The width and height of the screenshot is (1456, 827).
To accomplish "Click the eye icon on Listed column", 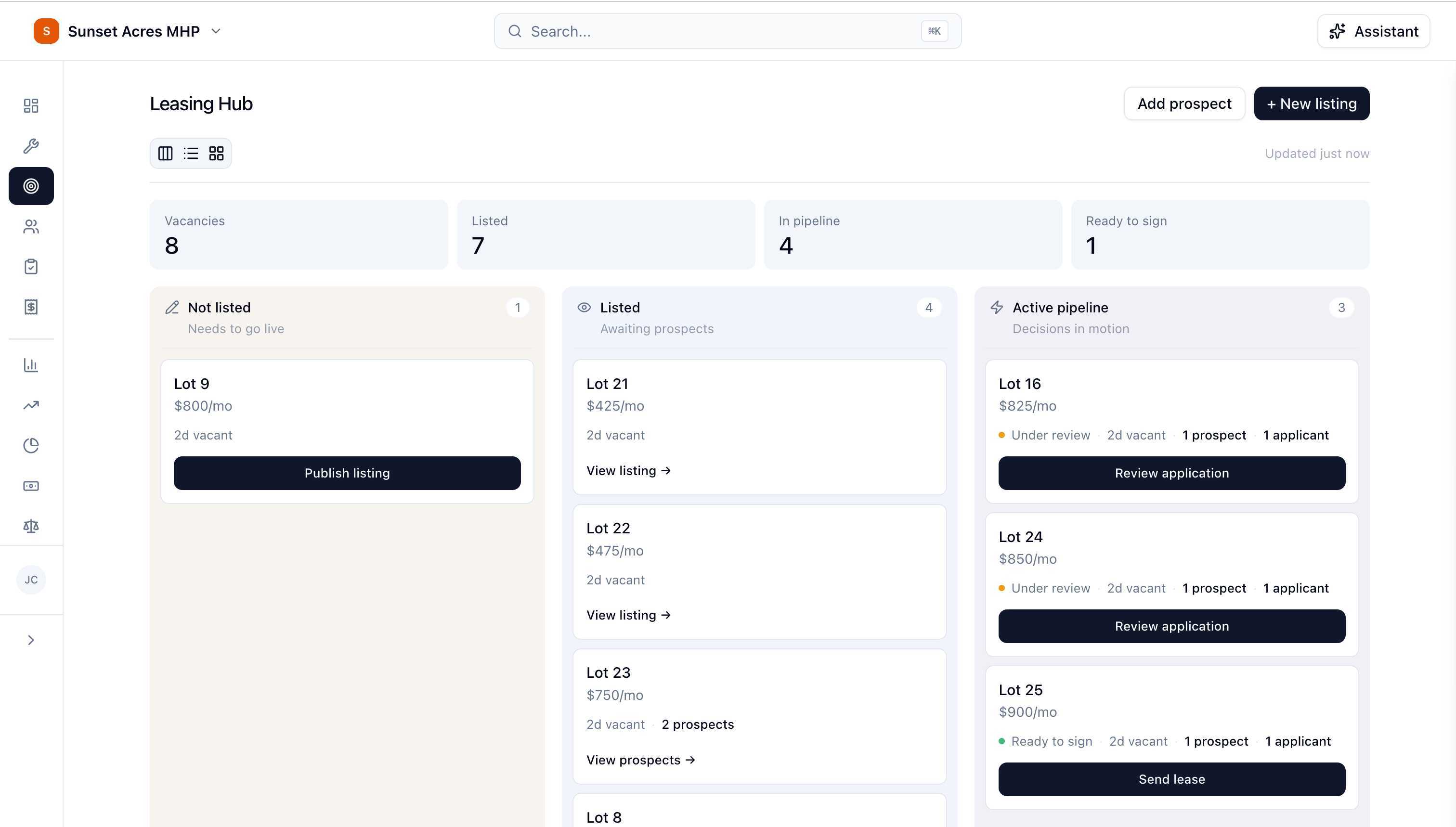I will click(x=584, y=307).
